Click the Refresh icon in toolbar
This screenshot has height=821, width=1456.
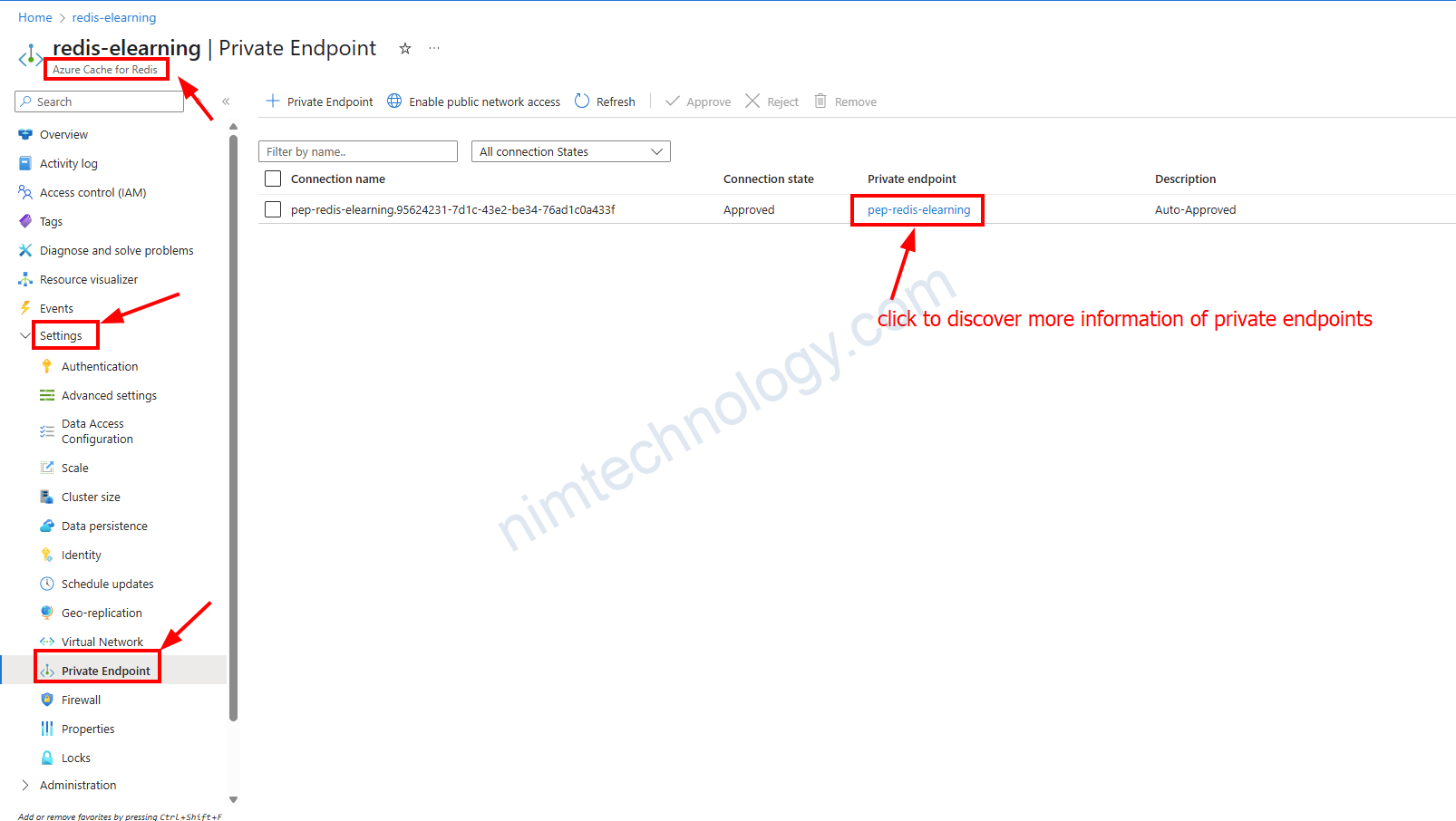[x=582, y=101]
